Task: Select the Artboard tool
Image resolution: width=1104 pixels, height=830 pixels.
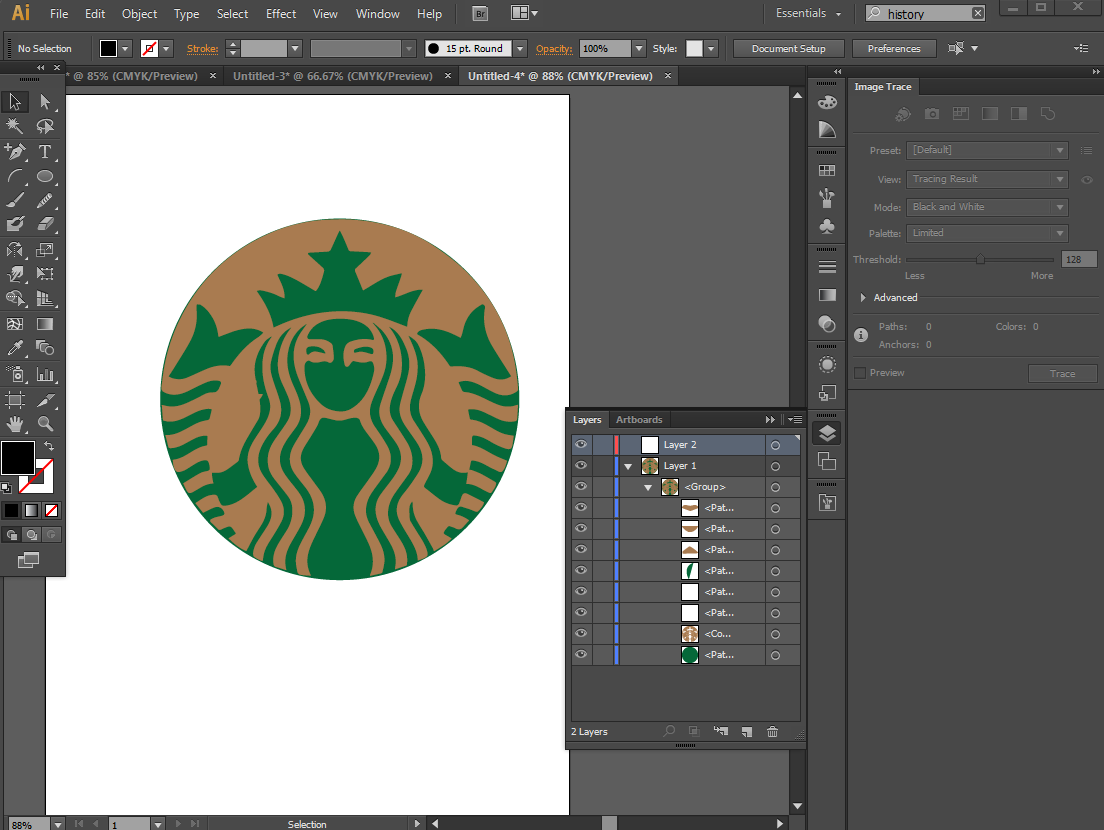Action: click(x=15, y=400)
